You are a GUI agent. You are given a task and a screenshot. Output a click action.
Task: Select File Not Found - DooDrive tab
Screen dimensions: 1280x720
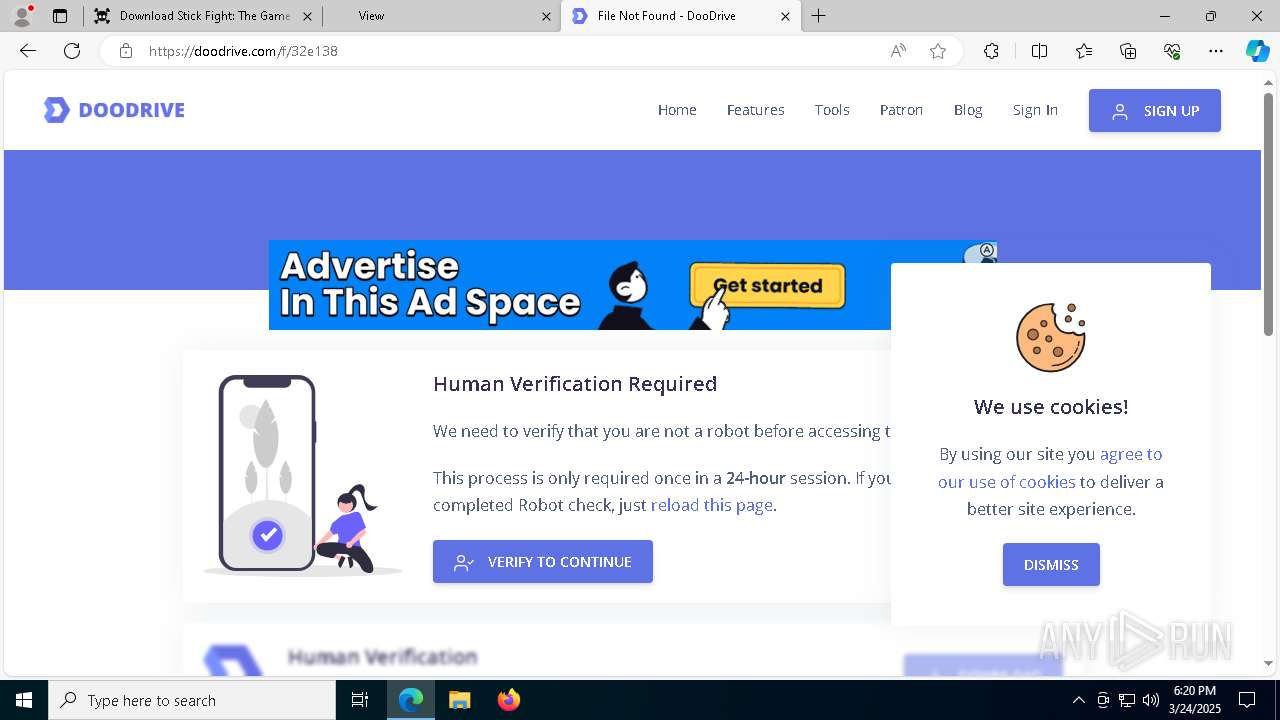click(x=681, y=16)
